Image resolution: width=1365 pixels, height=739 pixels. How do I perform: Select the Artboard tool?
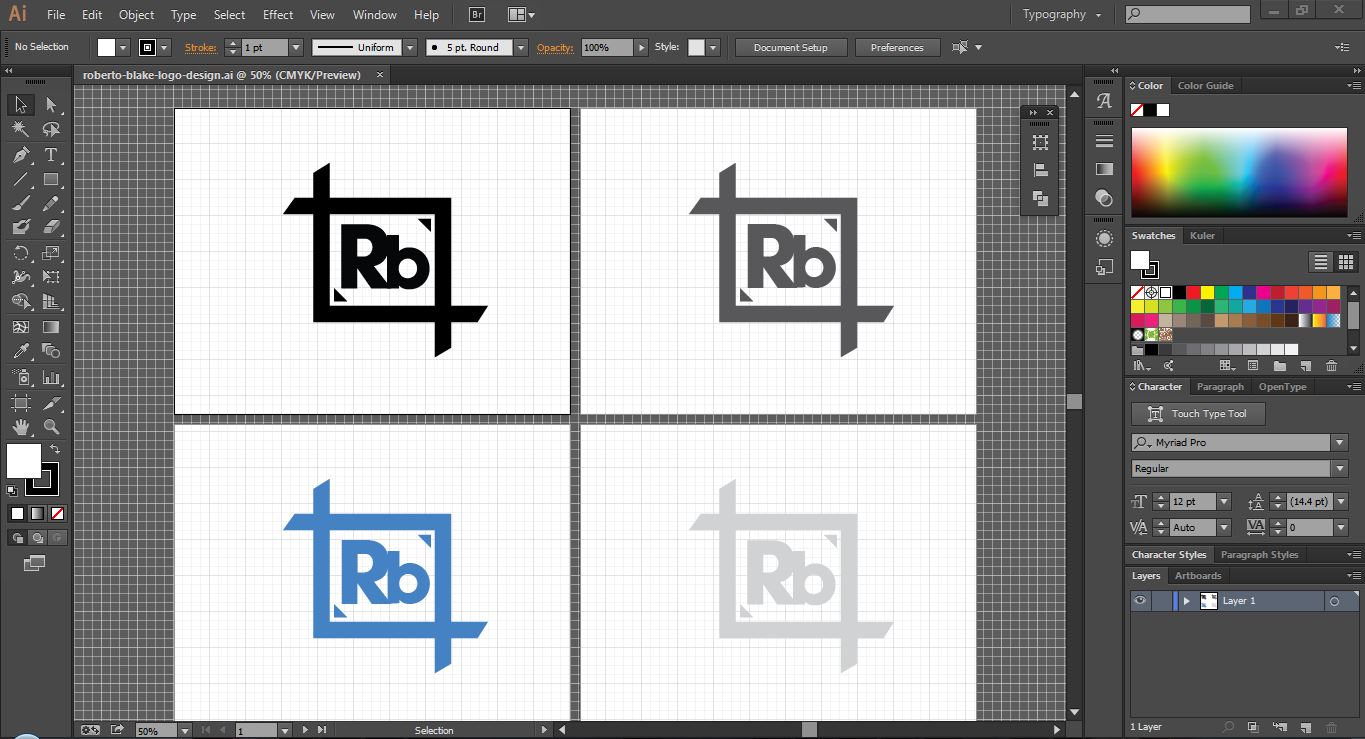[20, 402]
